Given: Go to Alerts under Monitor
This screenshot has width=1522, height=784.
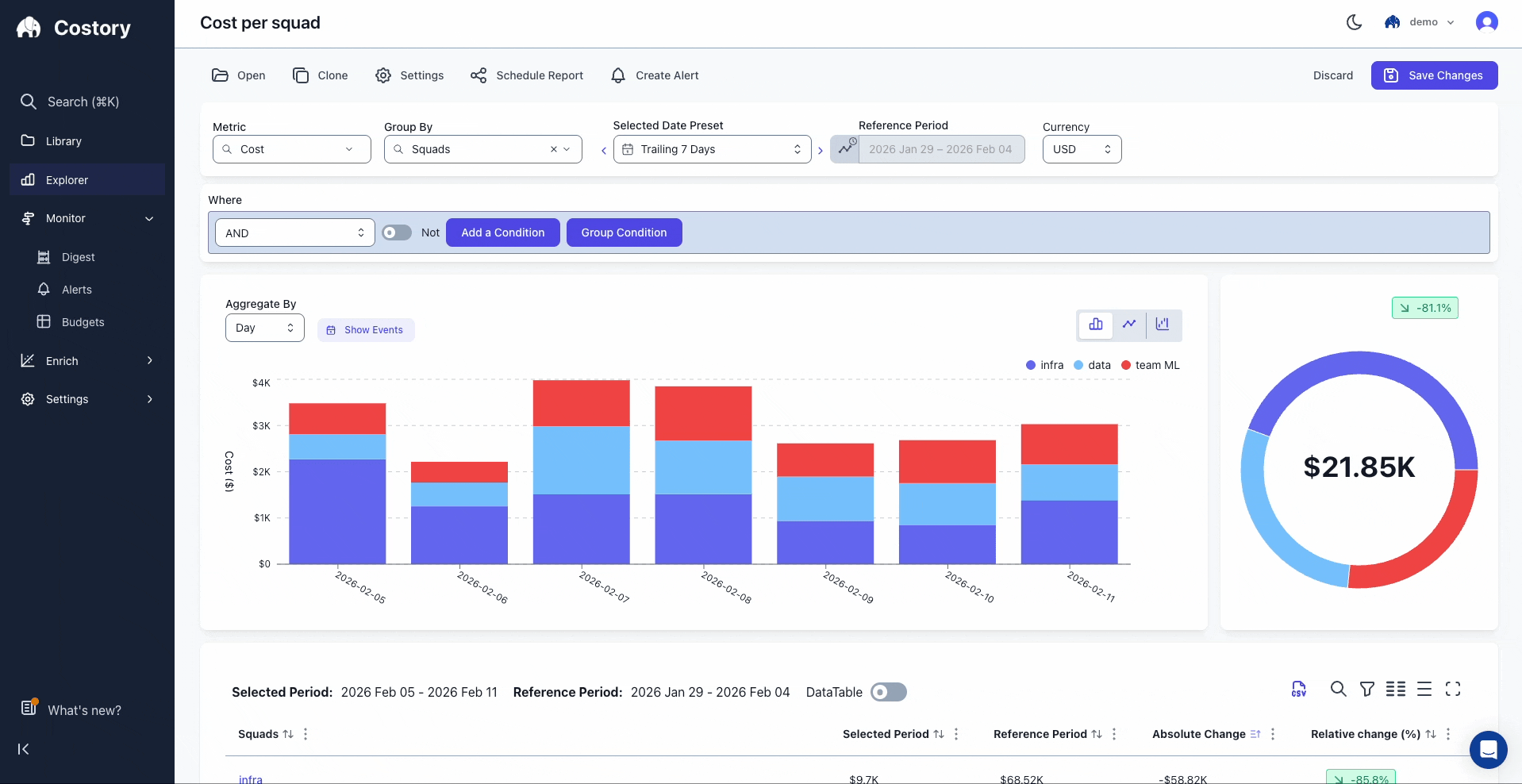Looking at the screenshot, I should click(x=77, y=289).
